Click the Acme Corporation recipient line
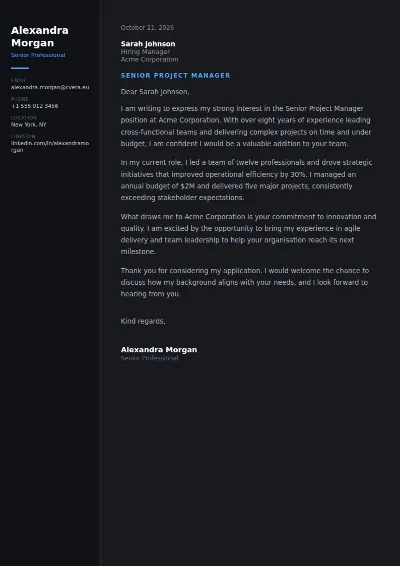Screen dimensions: 400x566 point(149,60)
